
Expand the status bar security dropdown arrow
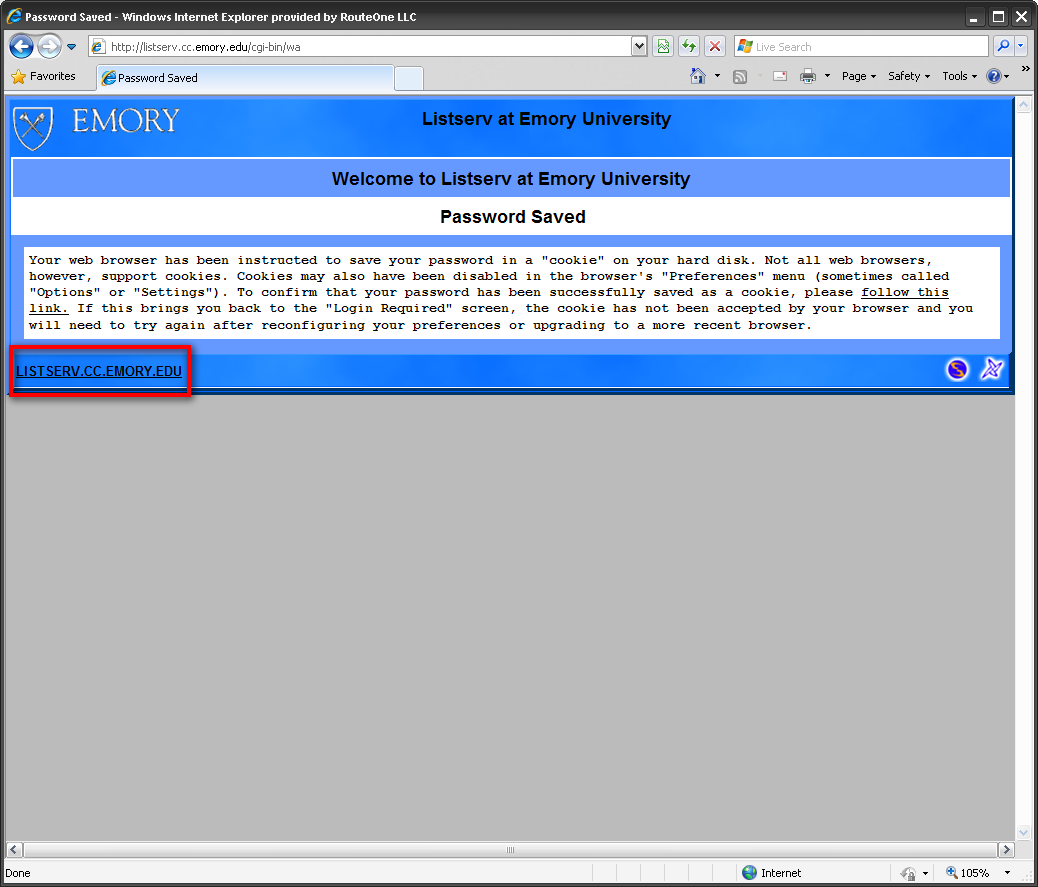click(925, 873)
